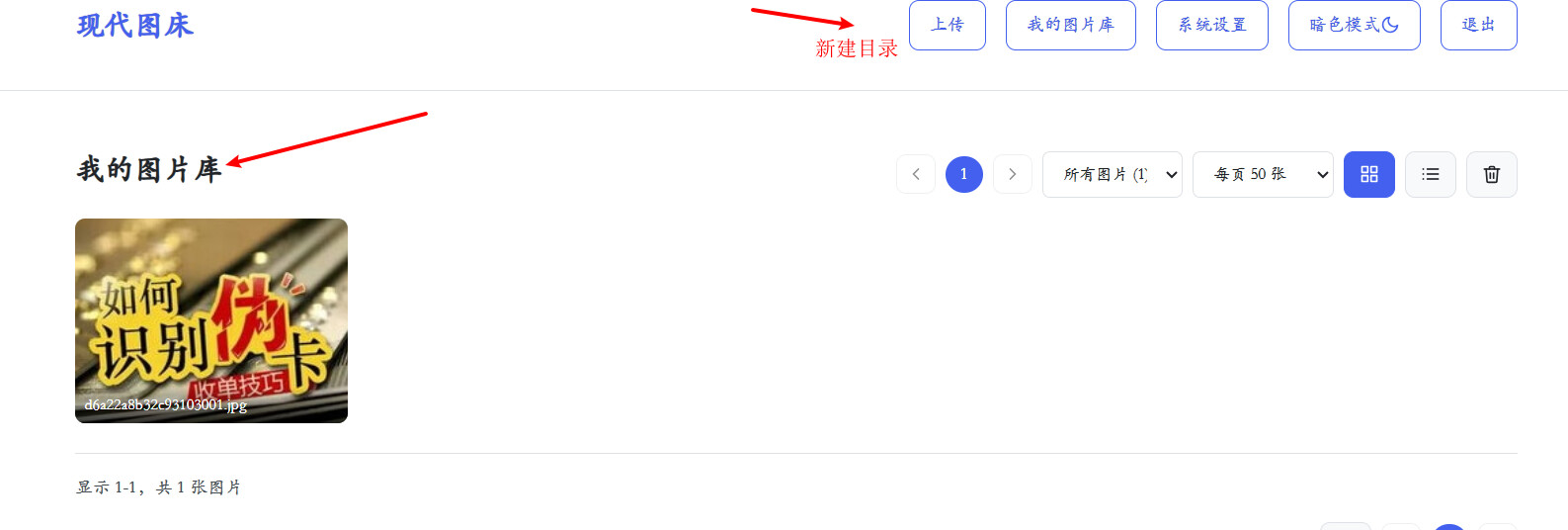Expand the 每页 50 张 per-page dropdown
Viewport: 1568px width, 530px height.
coord(1263,174)
